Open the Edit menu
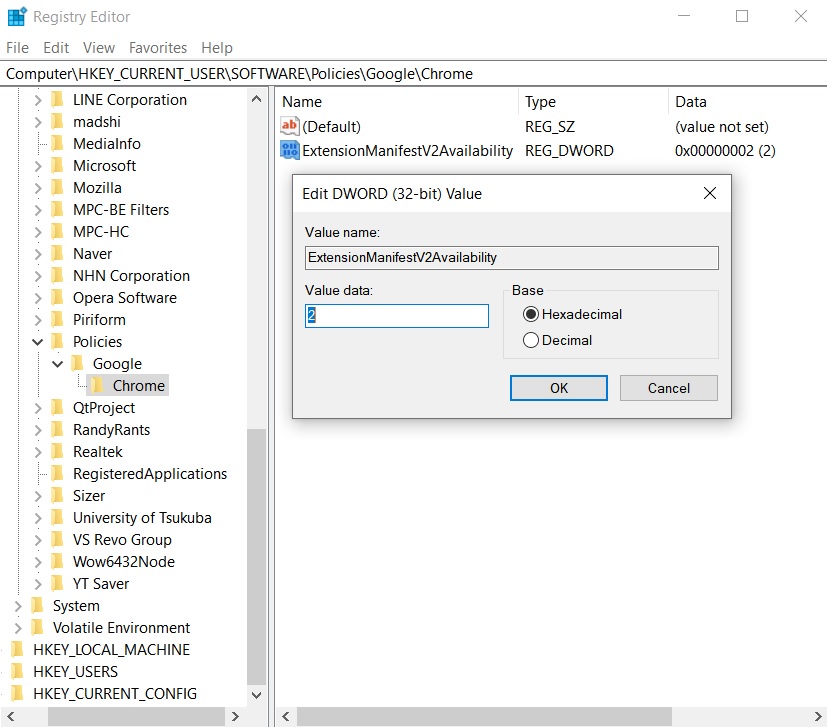The width and height of the screenshot is (827, 727). (56, 48)
